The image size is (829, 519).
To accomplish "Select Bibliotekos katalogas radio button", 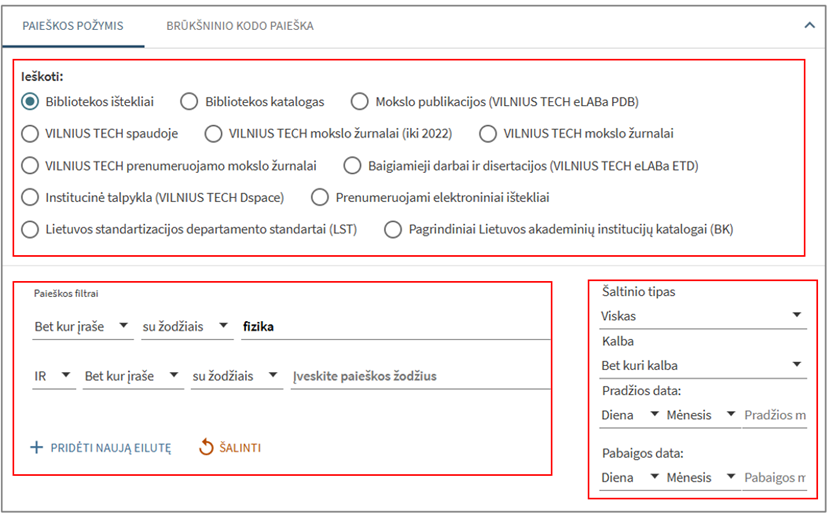I will coord(189,101).
